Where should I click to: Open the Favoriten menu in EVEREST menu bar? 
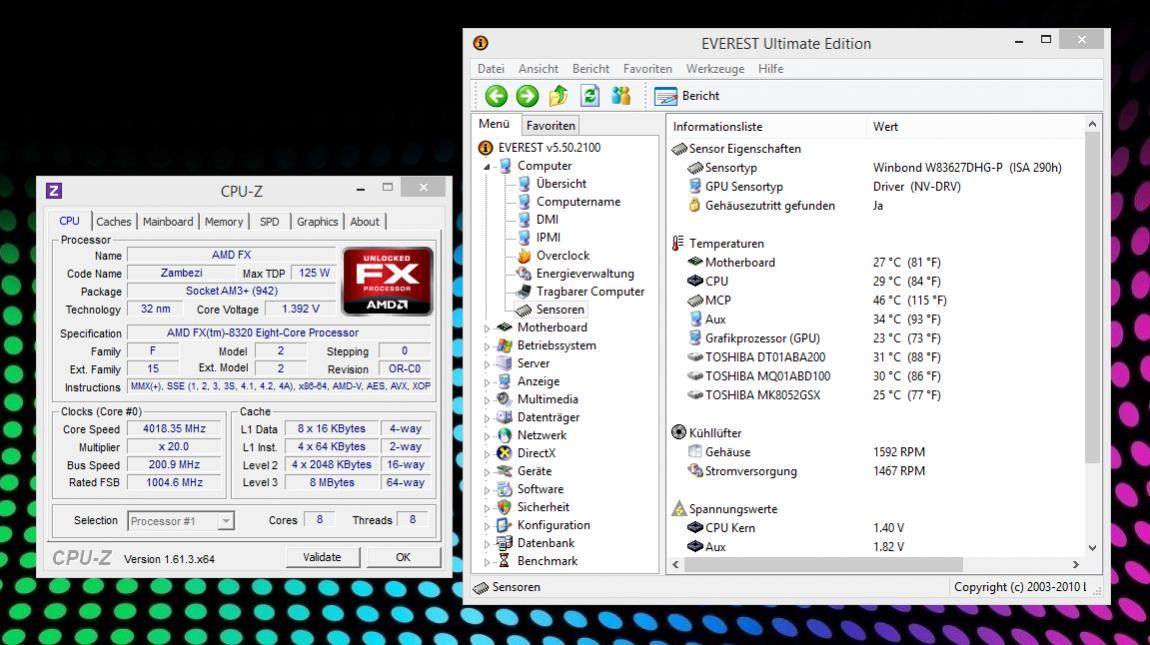tap(648, 69)
